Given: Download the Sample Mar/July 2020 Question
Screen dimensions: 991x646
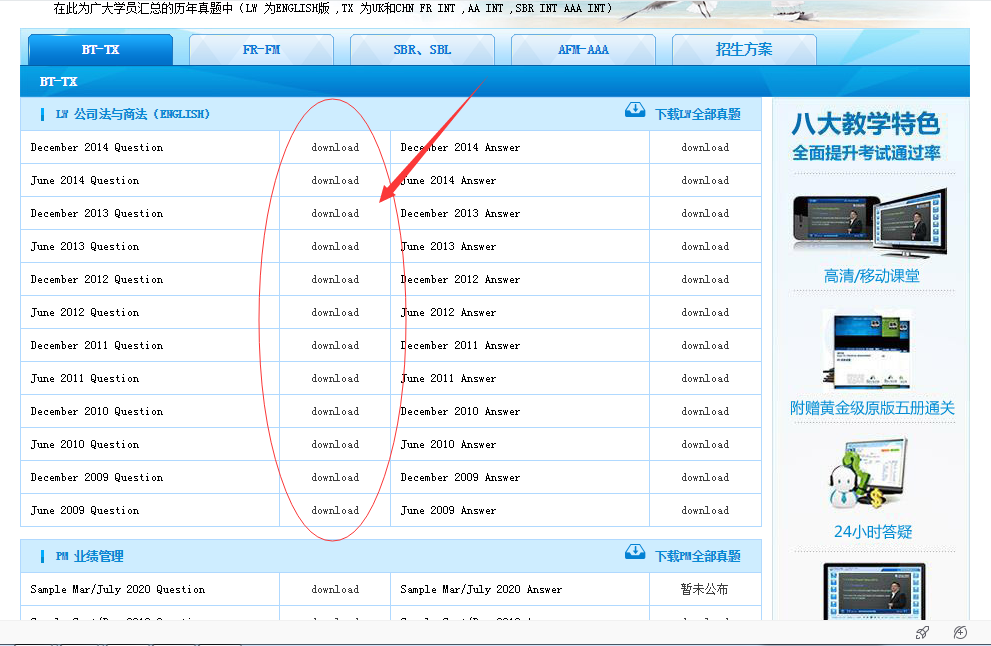Looking at the screenshot, I should point(335,590).
